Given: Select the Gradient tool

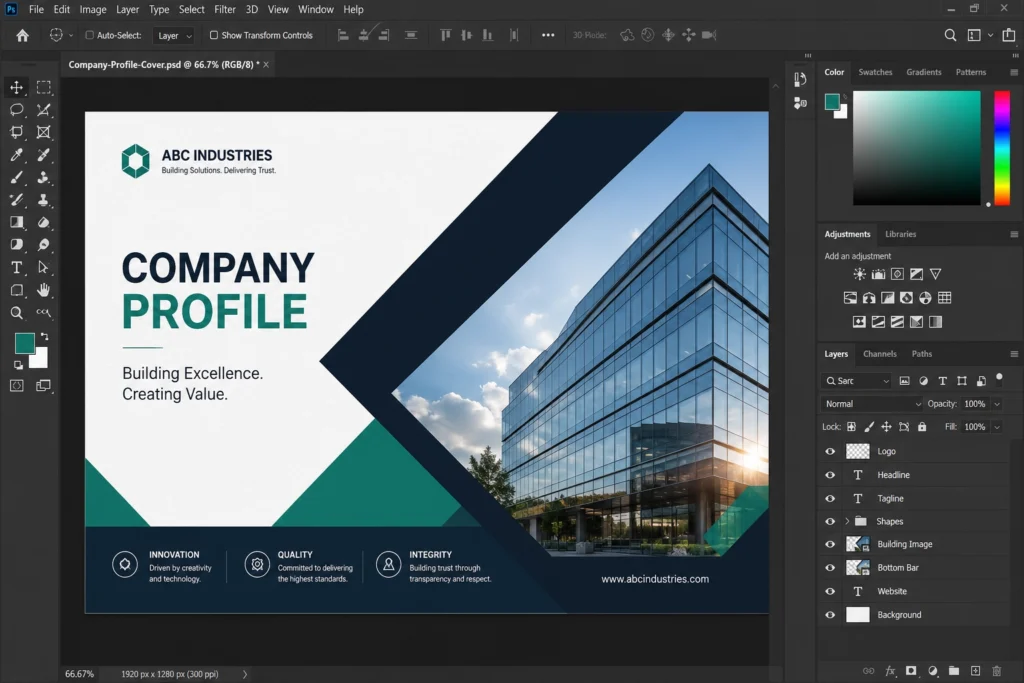Looking at the screenshot, I should point(16,223).
